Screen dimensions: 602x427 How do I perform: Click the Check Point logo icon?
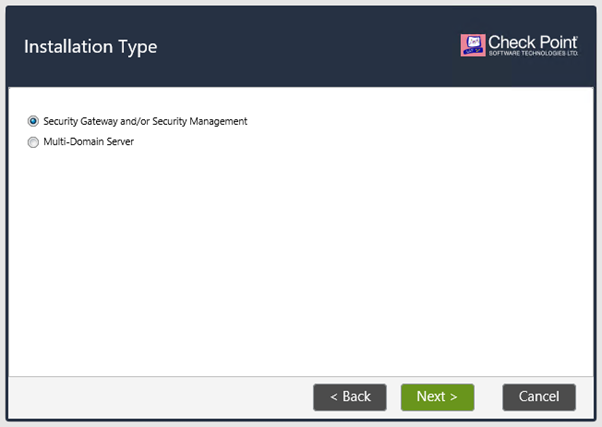(x=472, y=45)
